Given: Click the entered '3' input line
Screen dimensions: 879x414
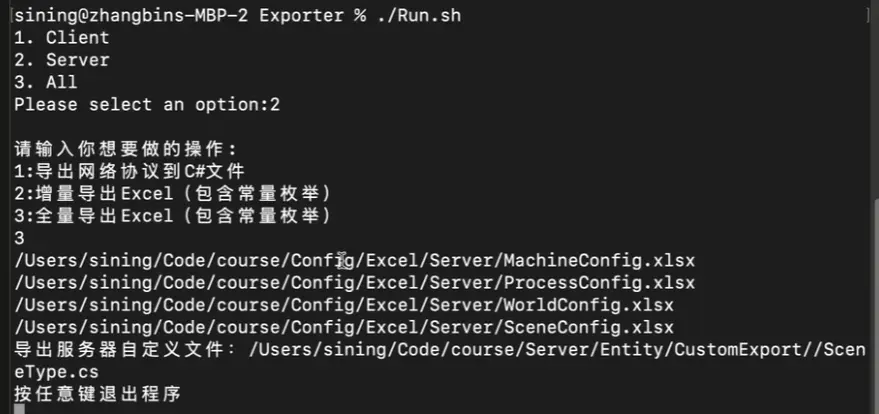Looking at the screenshot, I should (x=20, y=239).
